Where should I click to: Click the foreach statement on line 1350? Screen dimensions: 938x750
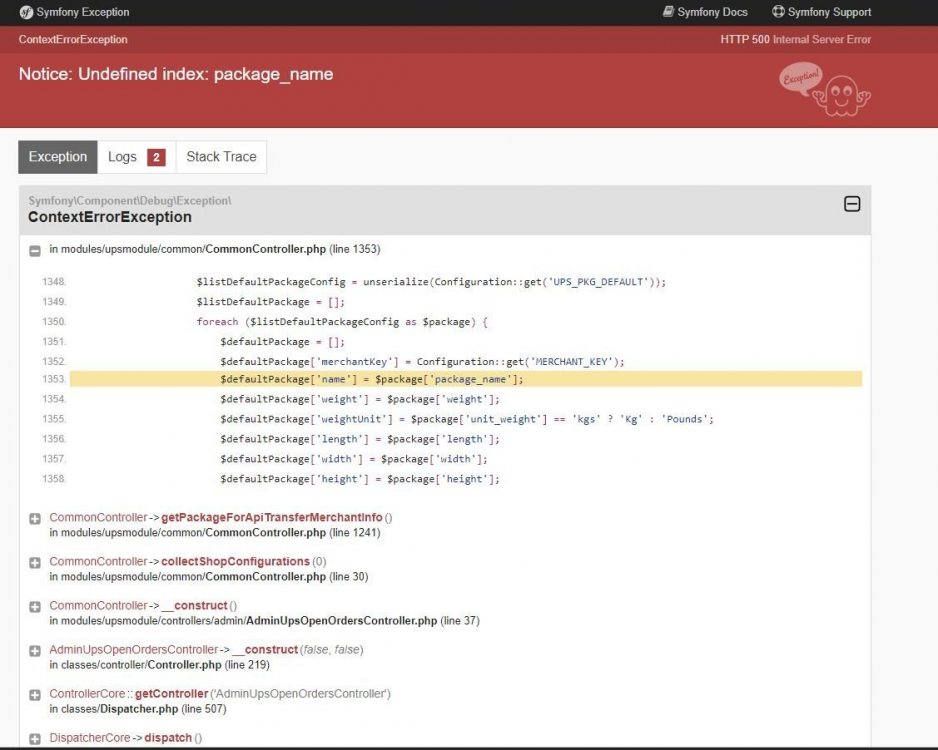342,322
